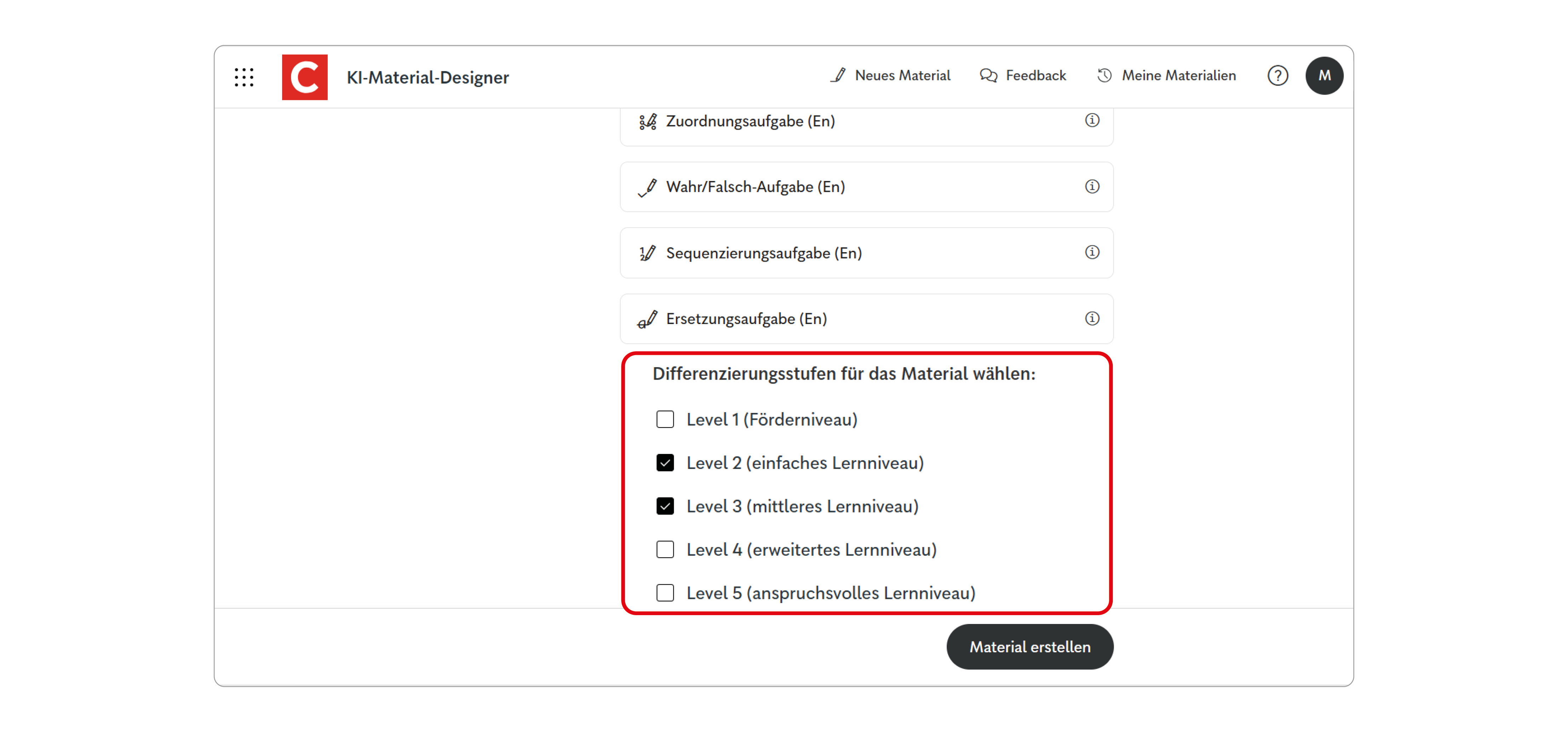Enable Level 1 (Förderniveau)
Screen dimensions: 1568x732
point(665,419)
